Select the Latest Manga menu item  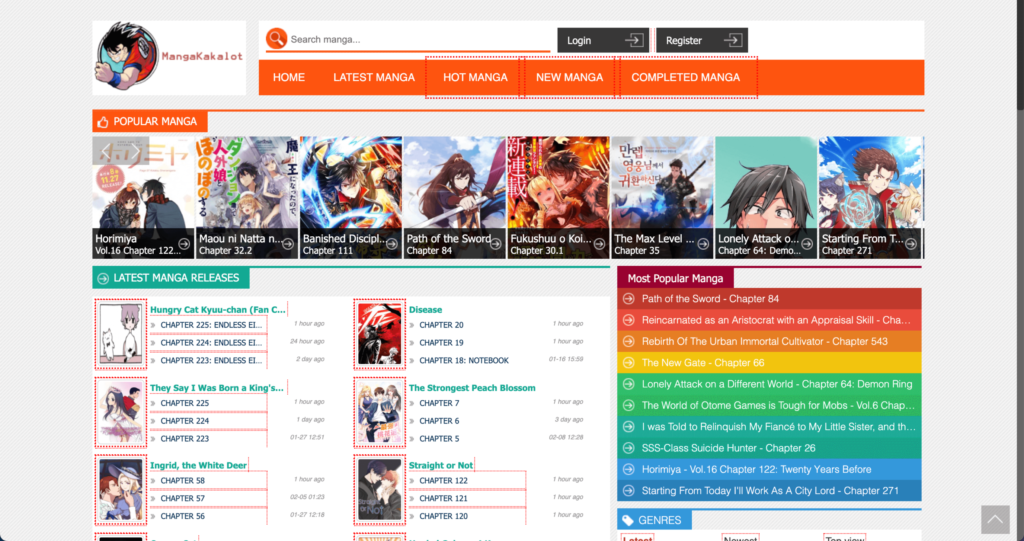tap(374, 77)
